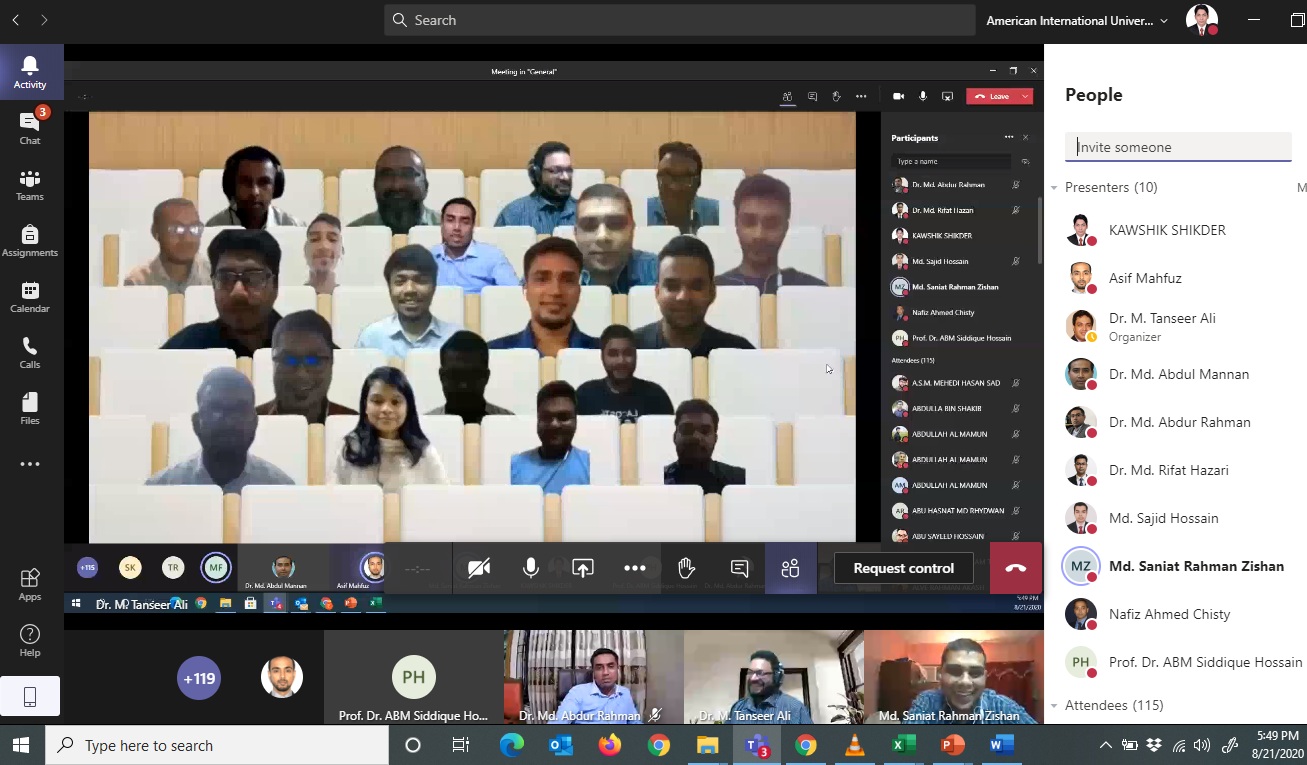This screenshot has width=1307, height=765.
Task: Open More actions ellipsis in meeting controls
Action: click(634, 568)
